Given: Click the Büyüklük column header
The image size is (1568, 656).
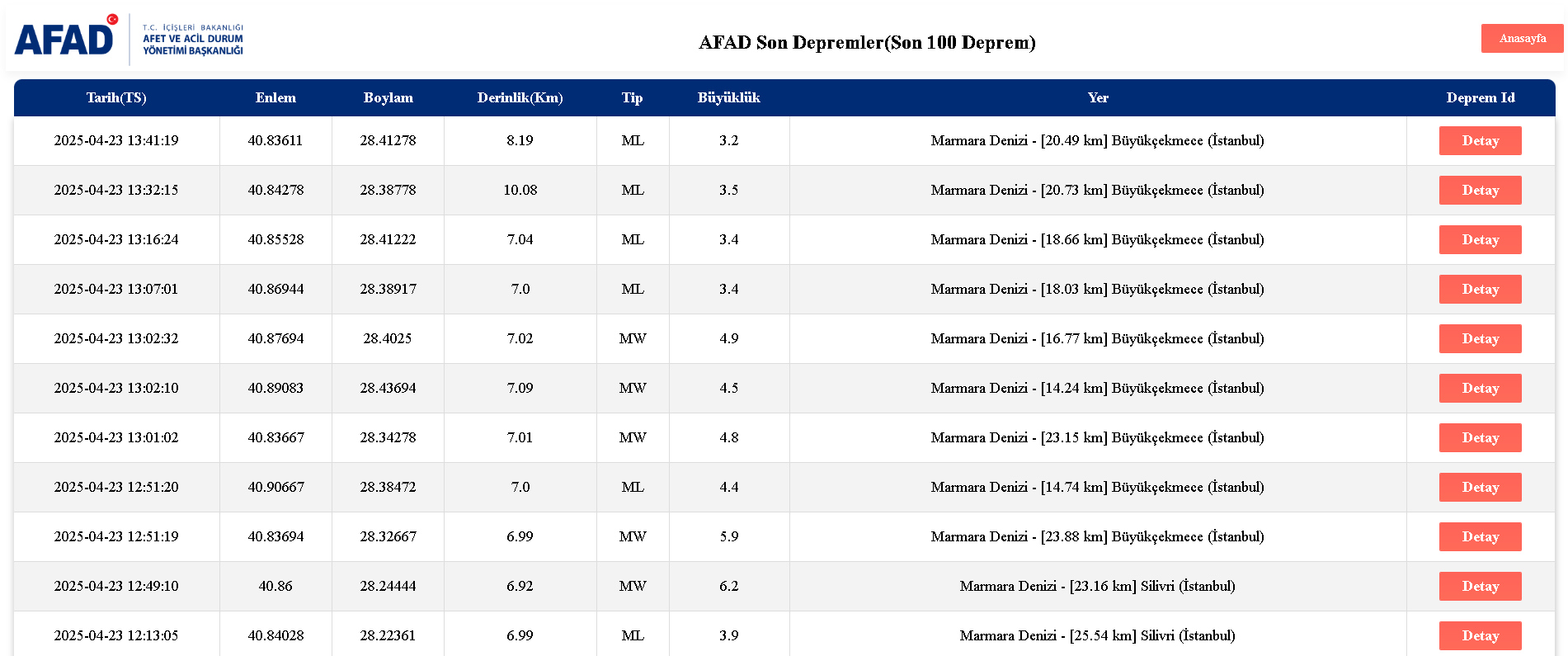Looking at the screenshot, I should point(728,98).
